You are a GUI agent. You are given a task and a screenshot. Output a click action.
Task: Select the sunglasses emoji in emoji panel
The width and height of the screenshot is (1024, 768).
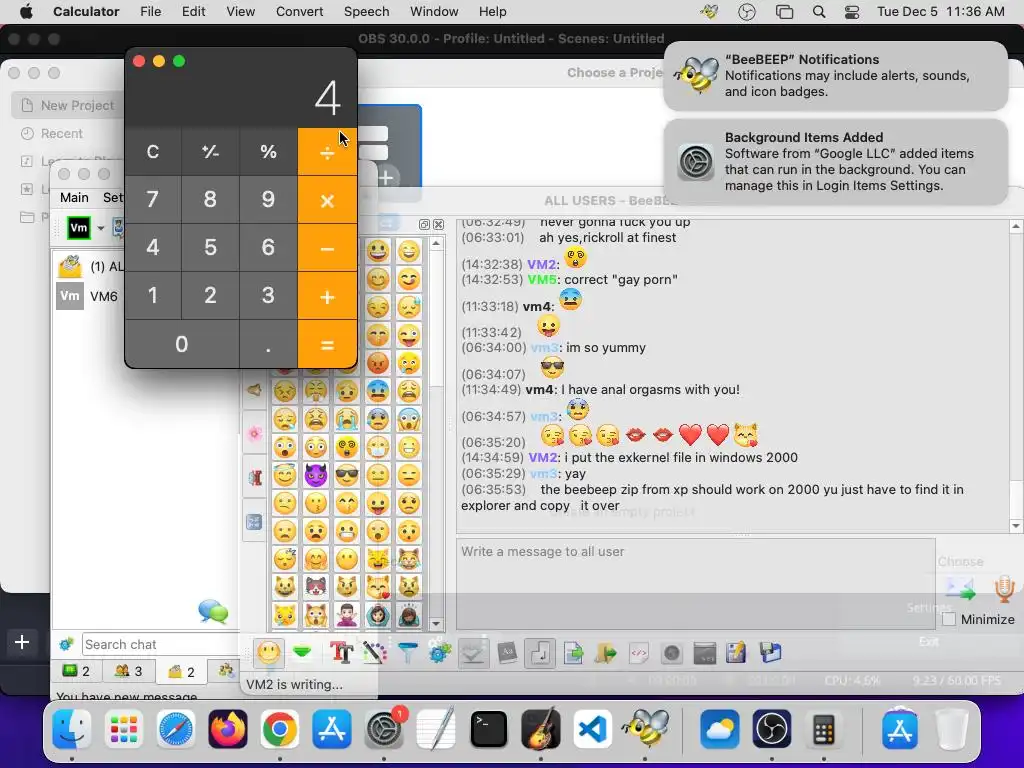[347, 475]
